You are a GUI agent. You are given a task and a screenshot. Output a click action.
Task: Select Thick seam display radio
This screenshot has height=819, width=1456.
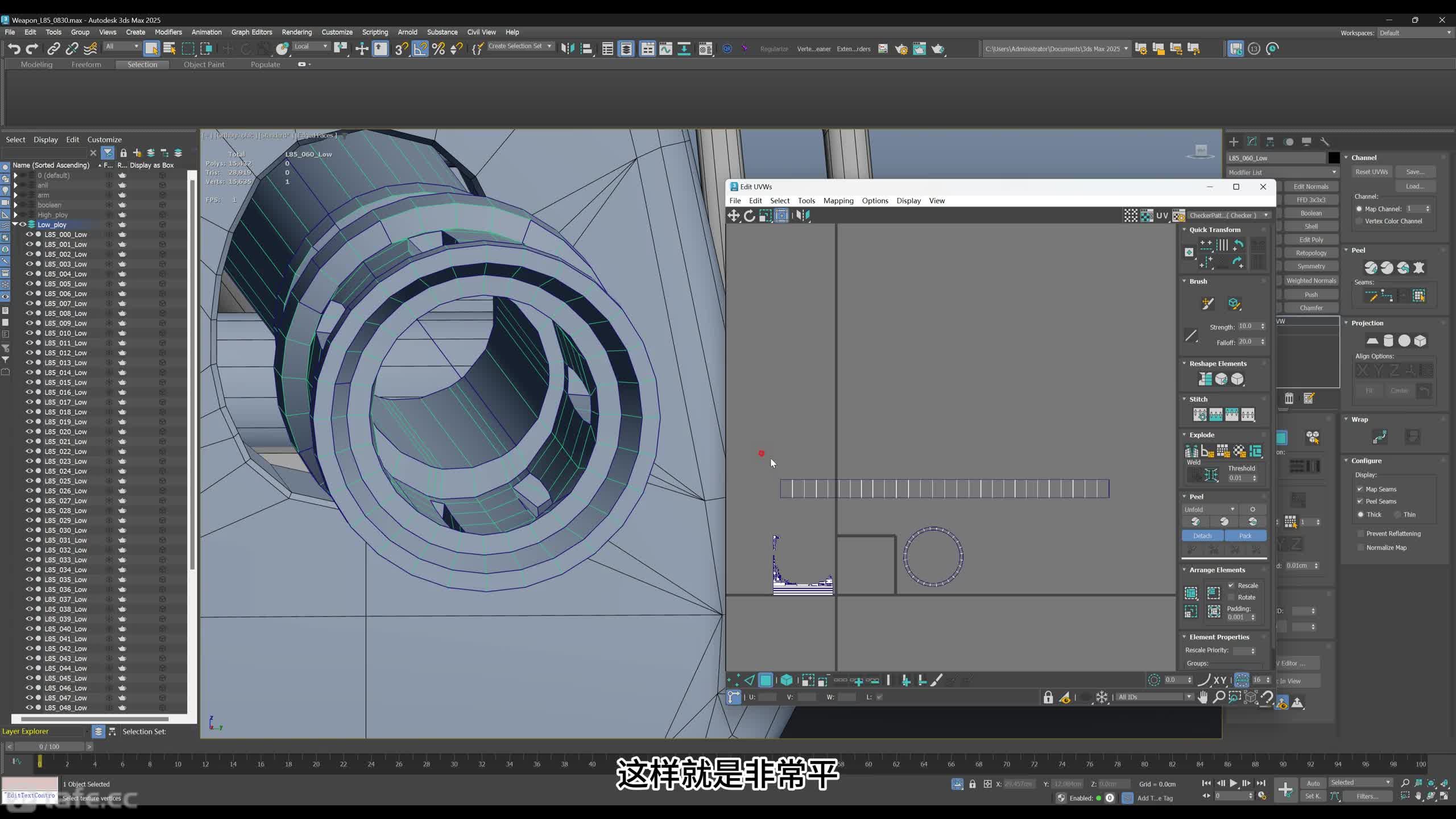coord(1360,515)
